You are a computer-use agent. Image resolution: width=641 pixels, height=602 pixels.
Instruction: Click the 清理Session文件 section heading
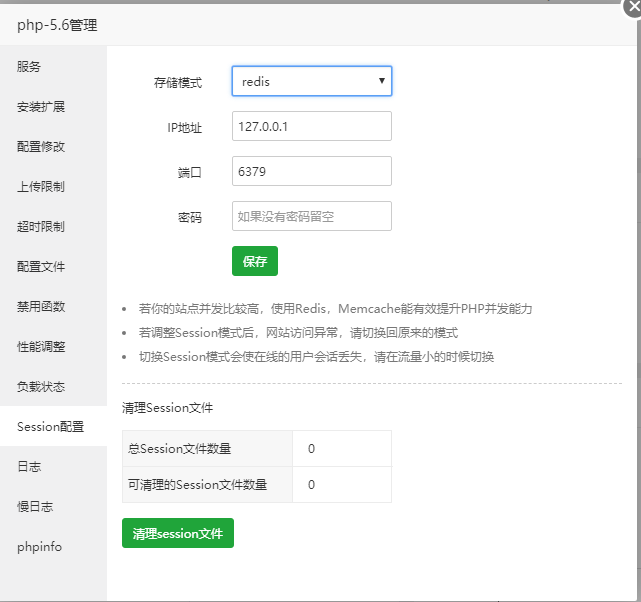click(x=167, y=407)
